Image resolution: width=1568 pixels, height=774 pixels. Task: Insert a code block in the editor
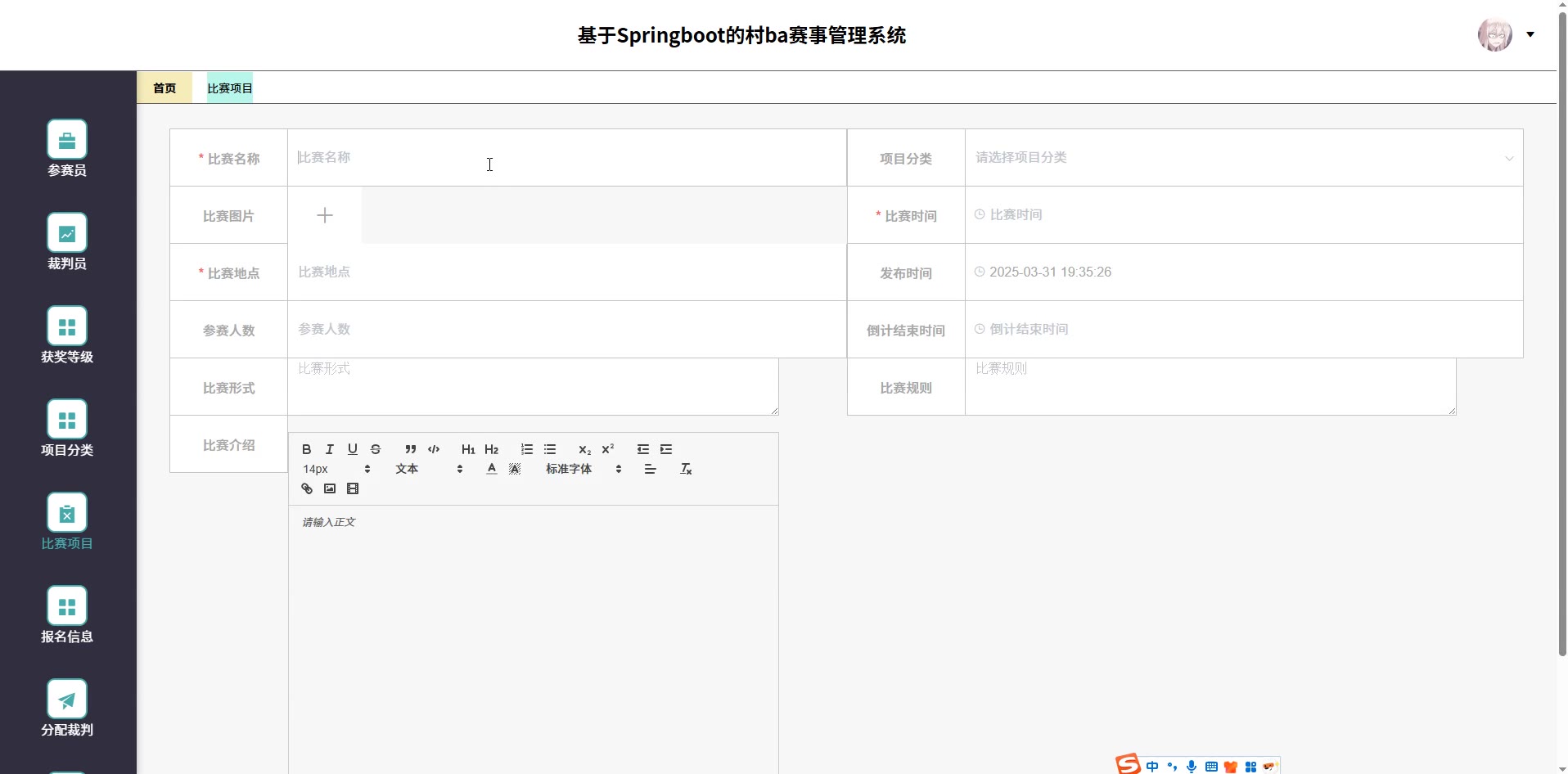(x=434, y=449)
